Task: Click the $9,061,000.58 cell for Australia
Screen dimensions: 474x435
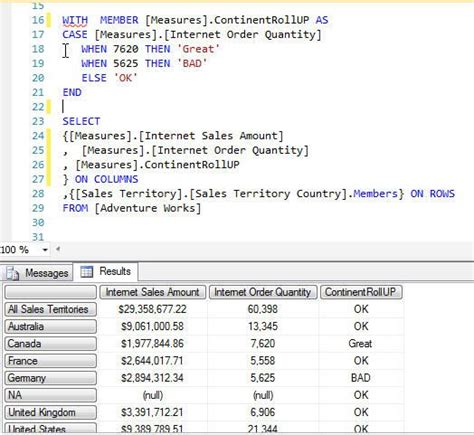Action: 153,326
